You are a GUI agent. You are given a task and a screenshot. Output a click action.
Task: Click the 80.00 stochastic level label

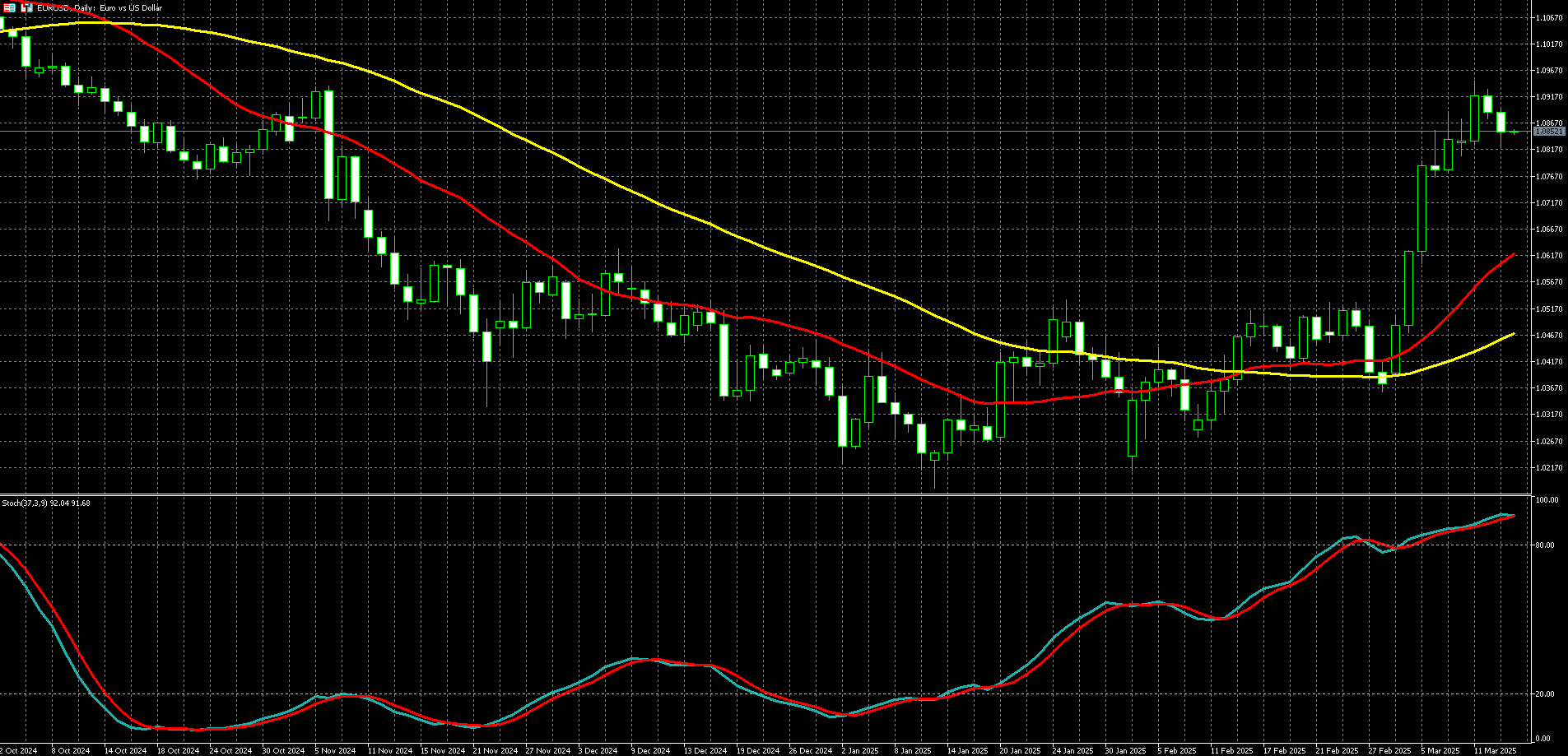1547,545
